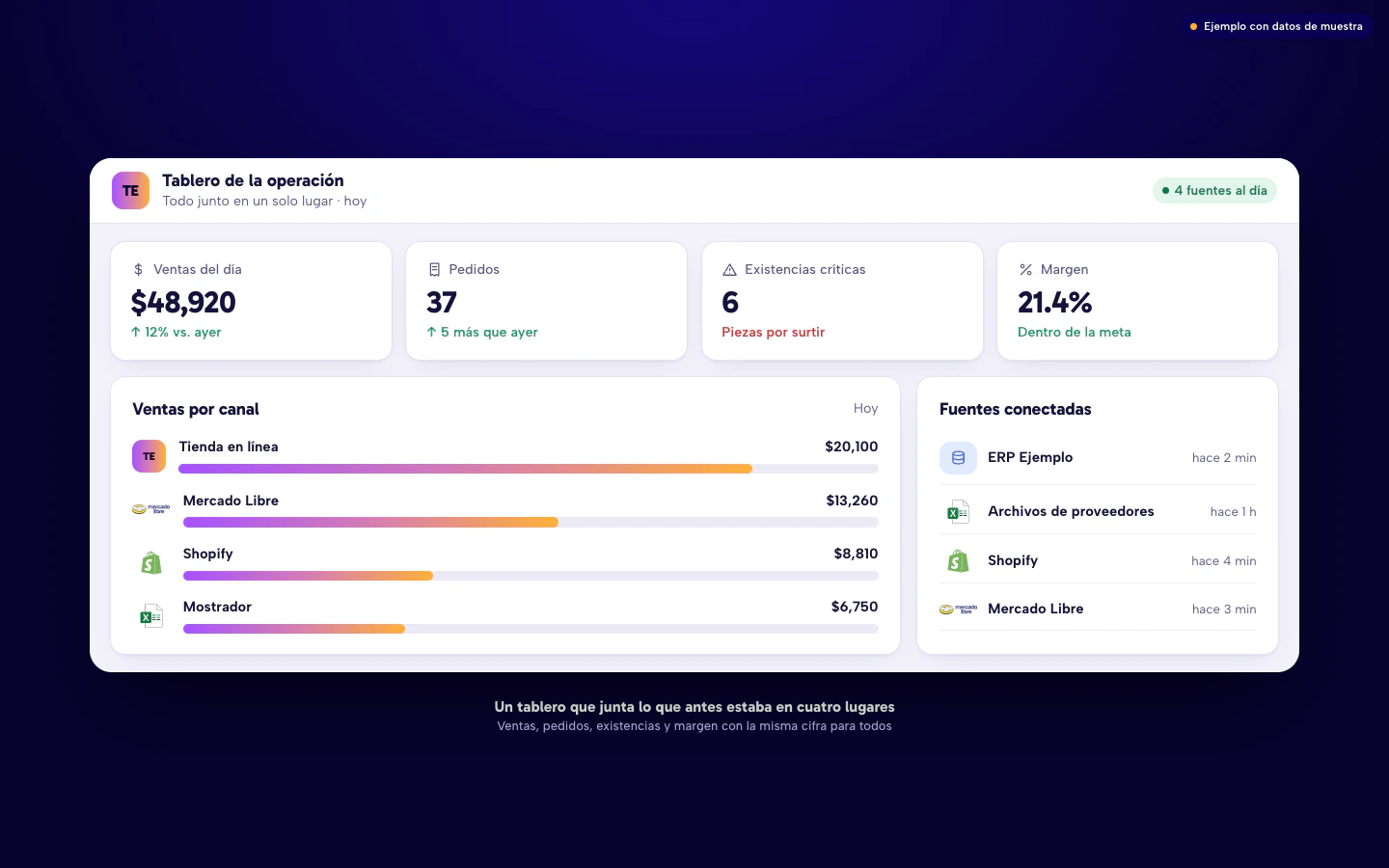Click the 'Fuentes conectadas' heading
This screenshot has width=1389, height=868.
point(1016,410)
